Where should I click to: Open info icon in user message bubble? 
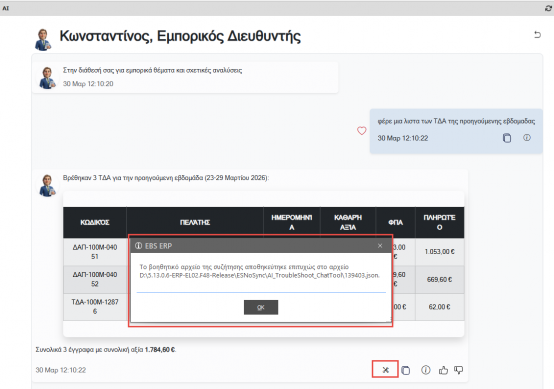(527, 138)
